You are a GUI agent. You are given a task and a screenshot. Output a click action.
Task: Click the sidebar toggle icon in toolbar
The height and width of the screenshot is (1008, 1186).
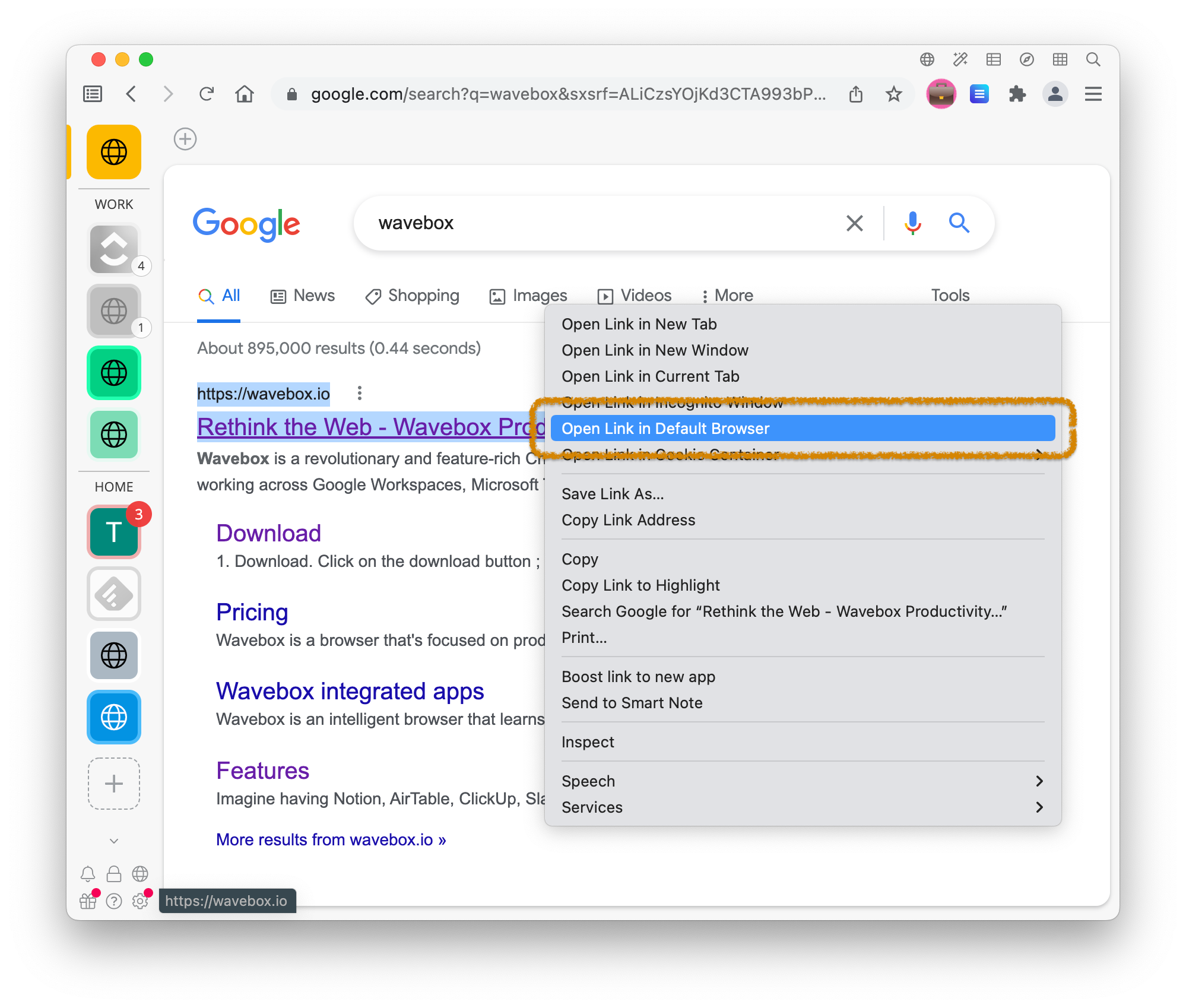pos(93,94)
